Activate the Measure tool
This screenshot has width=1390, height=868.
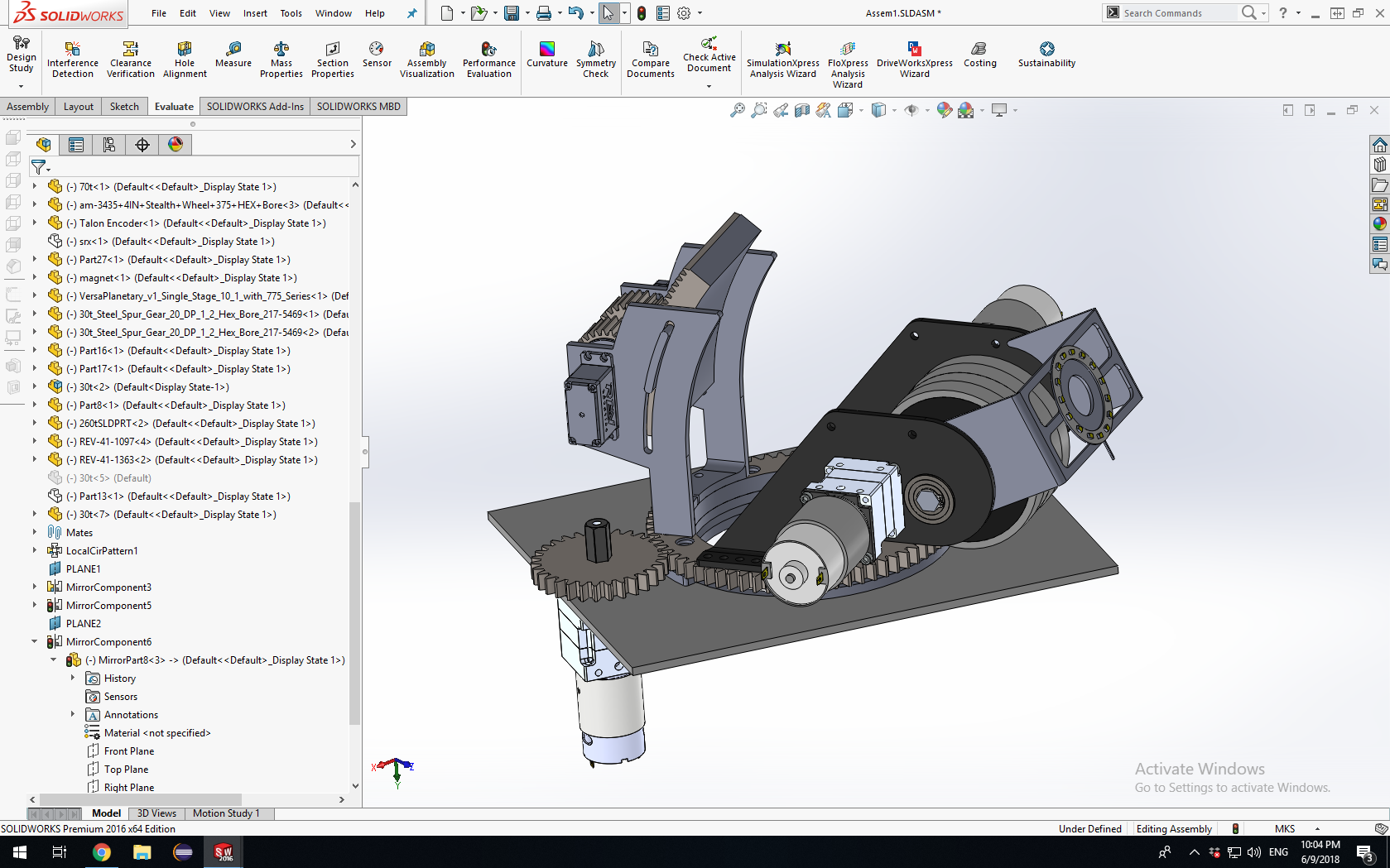[x=233, y=55]
